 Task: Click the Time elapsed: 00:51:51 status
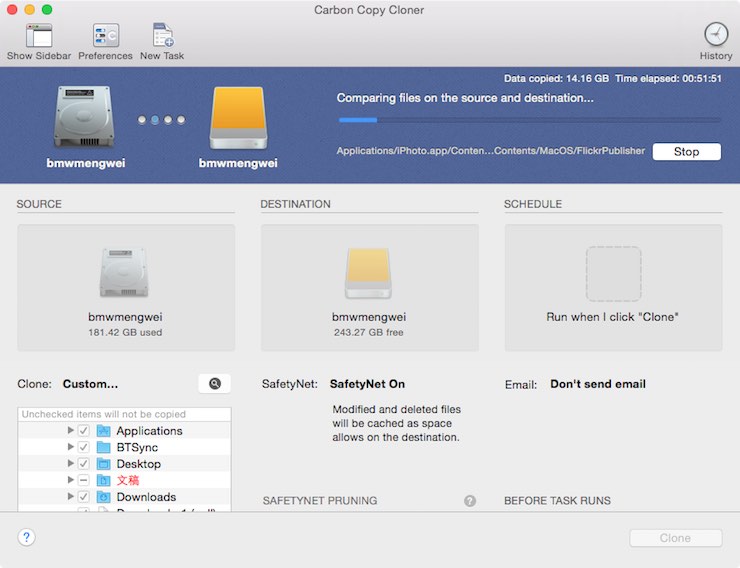pos(669,78)
